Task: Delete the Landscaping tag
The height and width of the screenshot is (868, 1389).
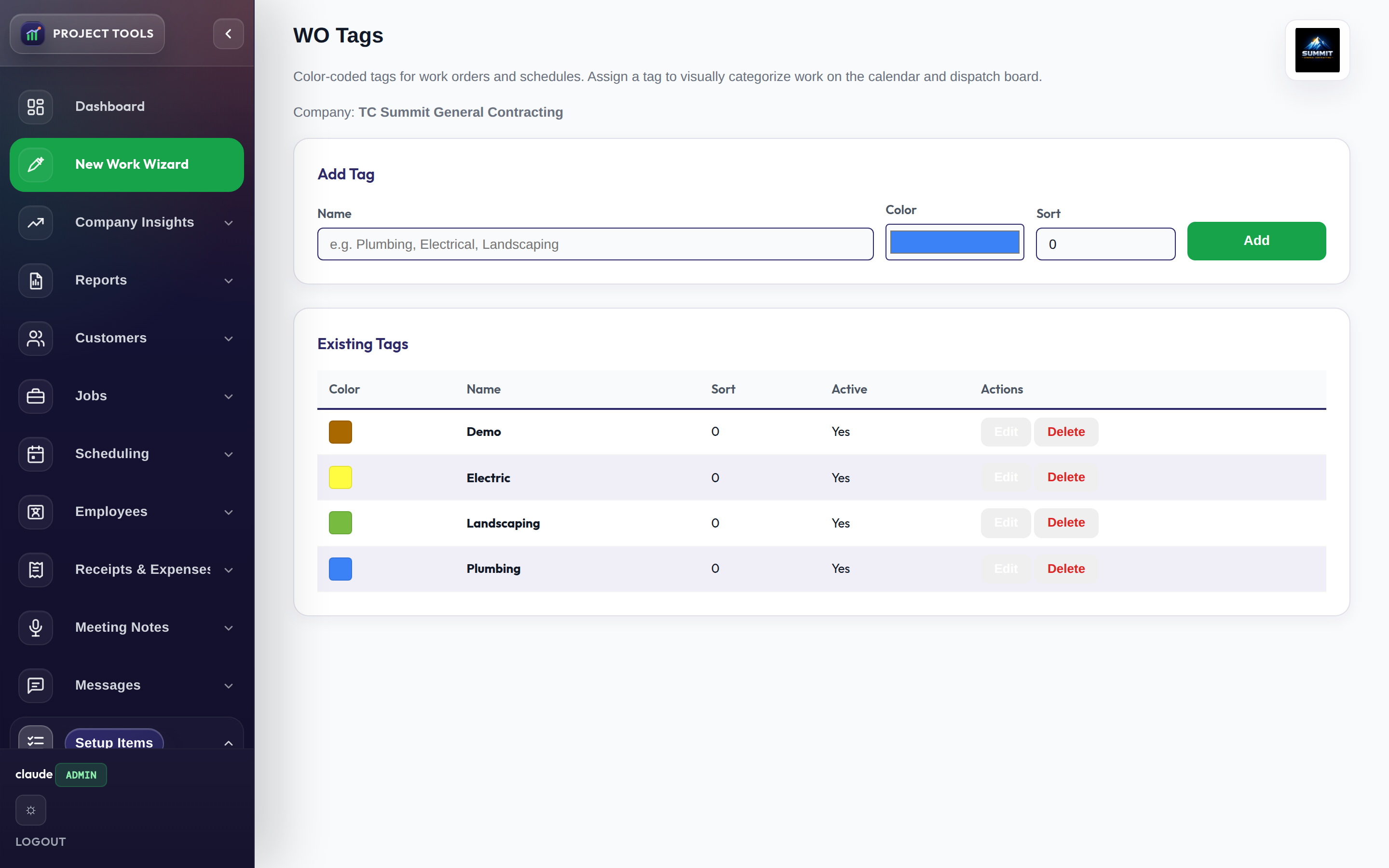Action: [1066, 523]
